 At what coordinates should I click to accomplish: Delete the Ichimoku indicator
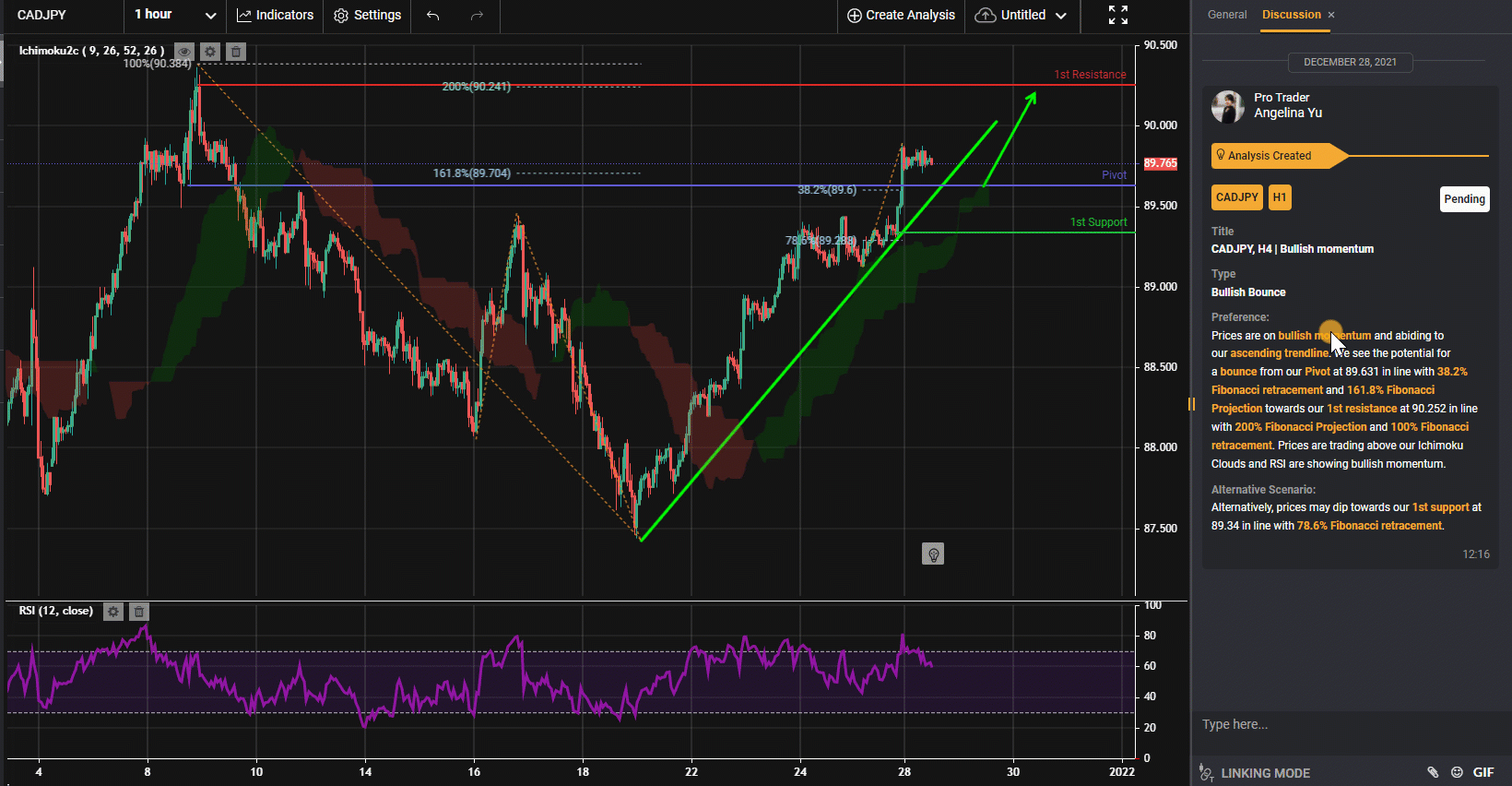tap(236, 52)
